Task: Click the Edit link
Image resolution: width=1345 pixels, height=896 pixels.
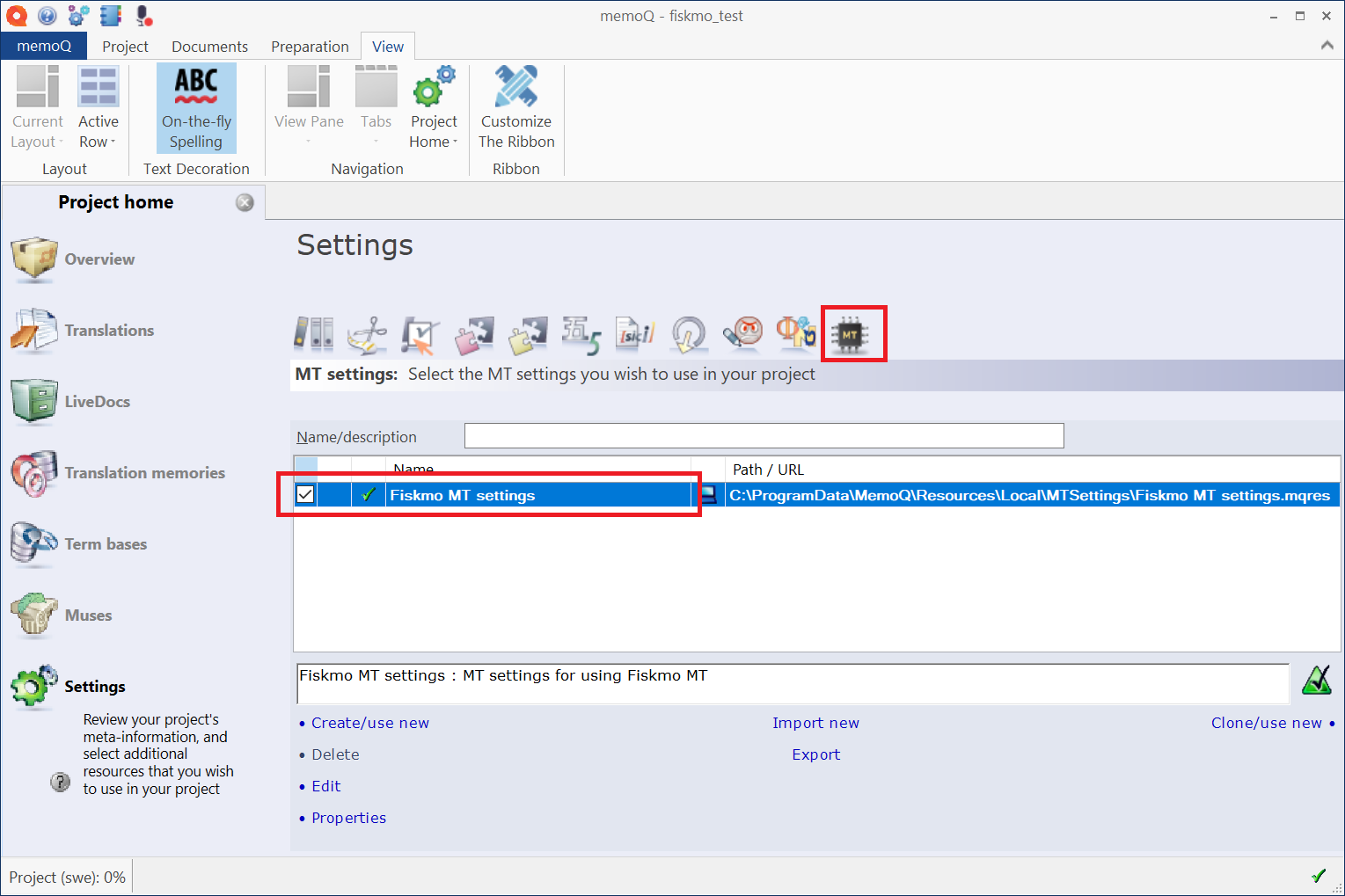Action: pos(325,786)
